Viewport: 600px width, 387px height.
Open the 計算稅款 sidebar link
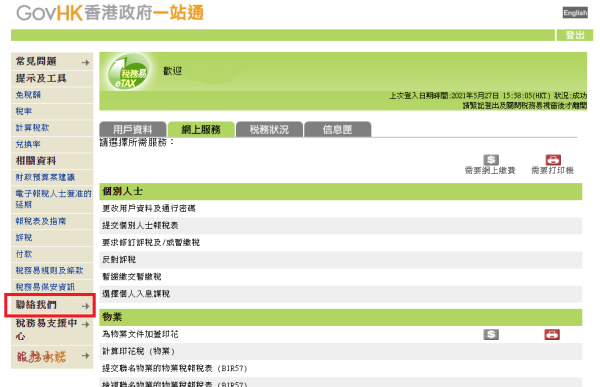(x=32, y=127)
